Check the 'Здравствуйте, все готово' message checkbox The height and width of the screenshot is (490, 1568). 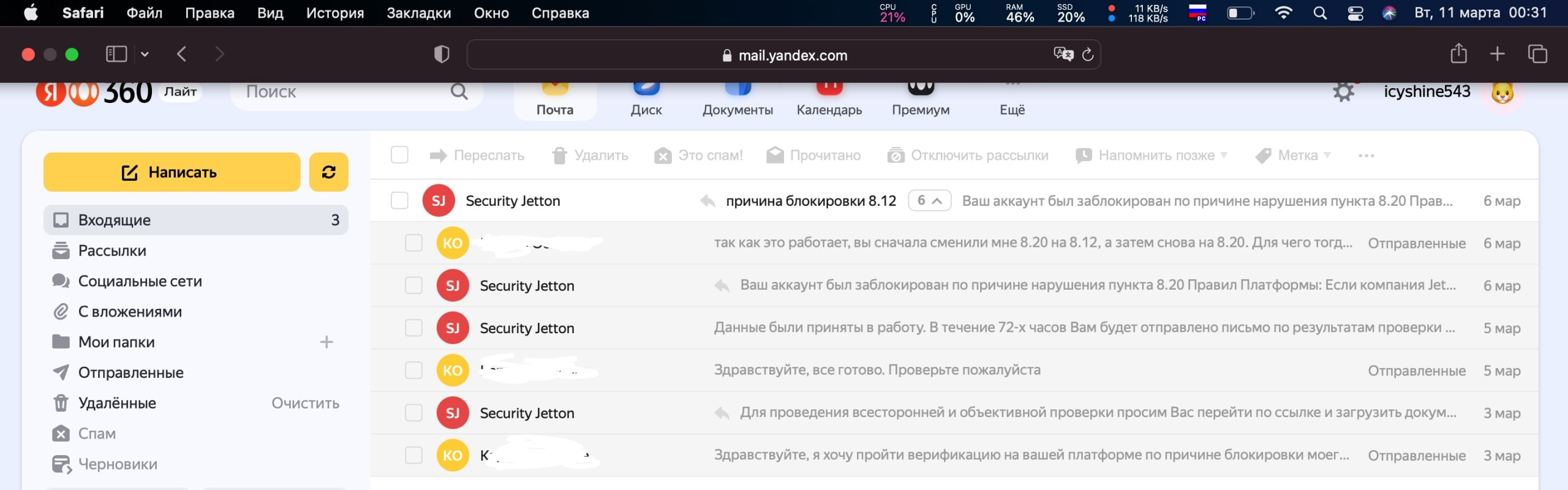[413, 371]
